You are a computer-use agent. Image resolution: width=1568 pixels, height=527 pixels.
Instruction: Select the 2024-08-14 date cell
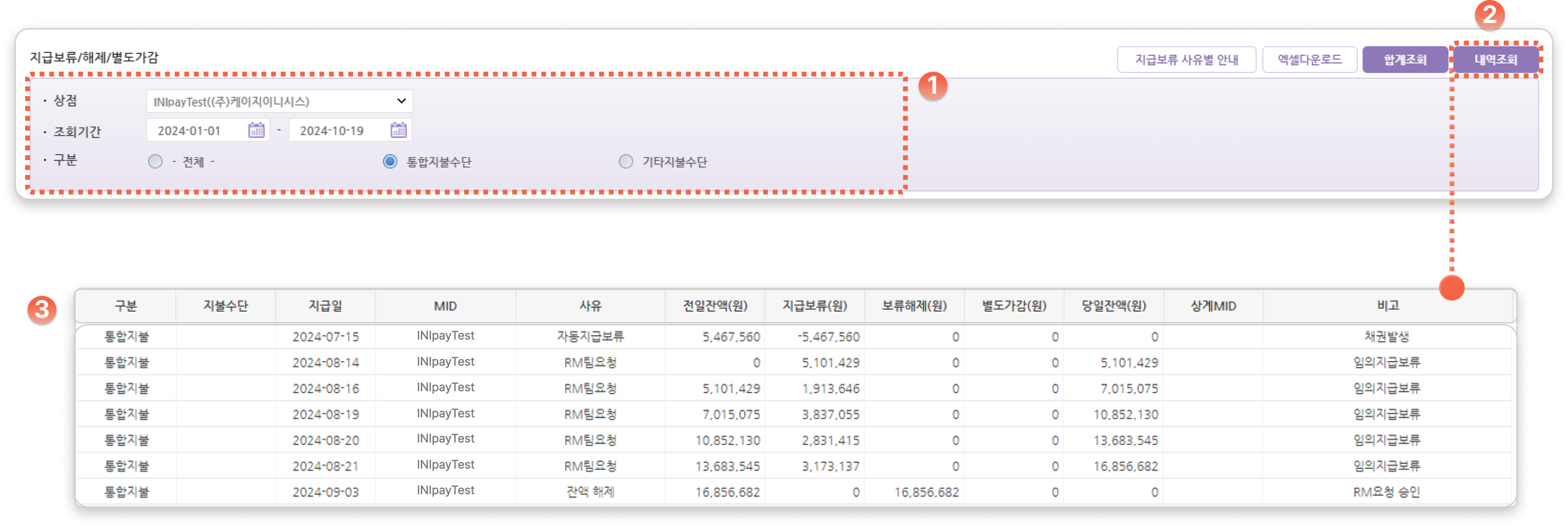pos(326,363)
